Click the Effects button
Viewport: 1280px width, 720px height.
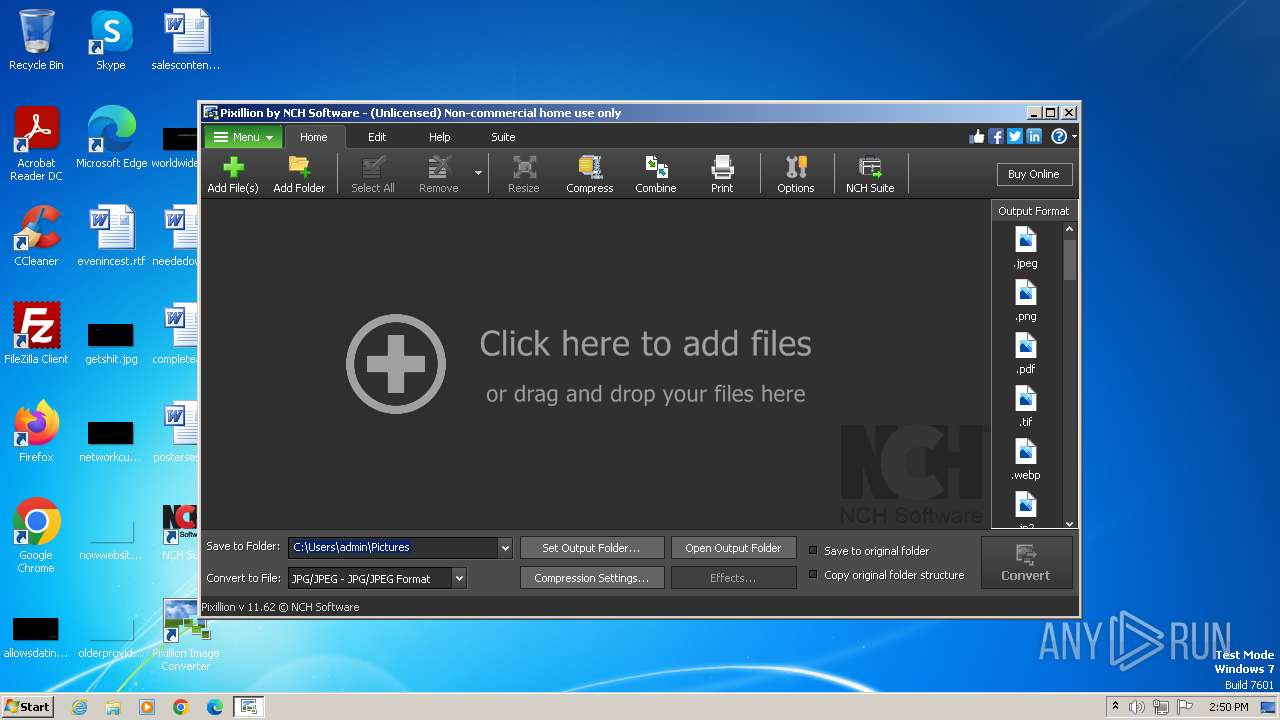pyautogui.click(x=733, y=578)
